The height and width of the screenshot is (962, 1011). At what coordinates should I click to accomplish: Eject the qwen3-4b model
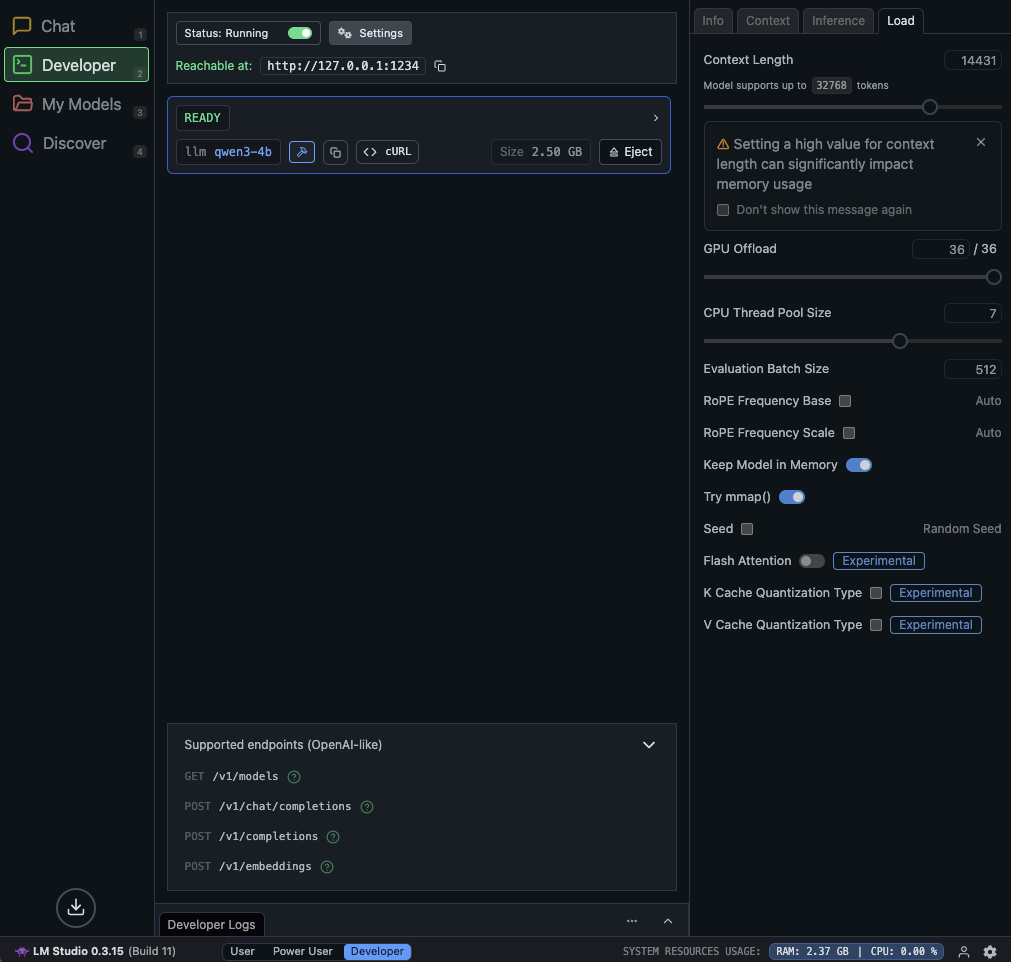coord(630,152)
